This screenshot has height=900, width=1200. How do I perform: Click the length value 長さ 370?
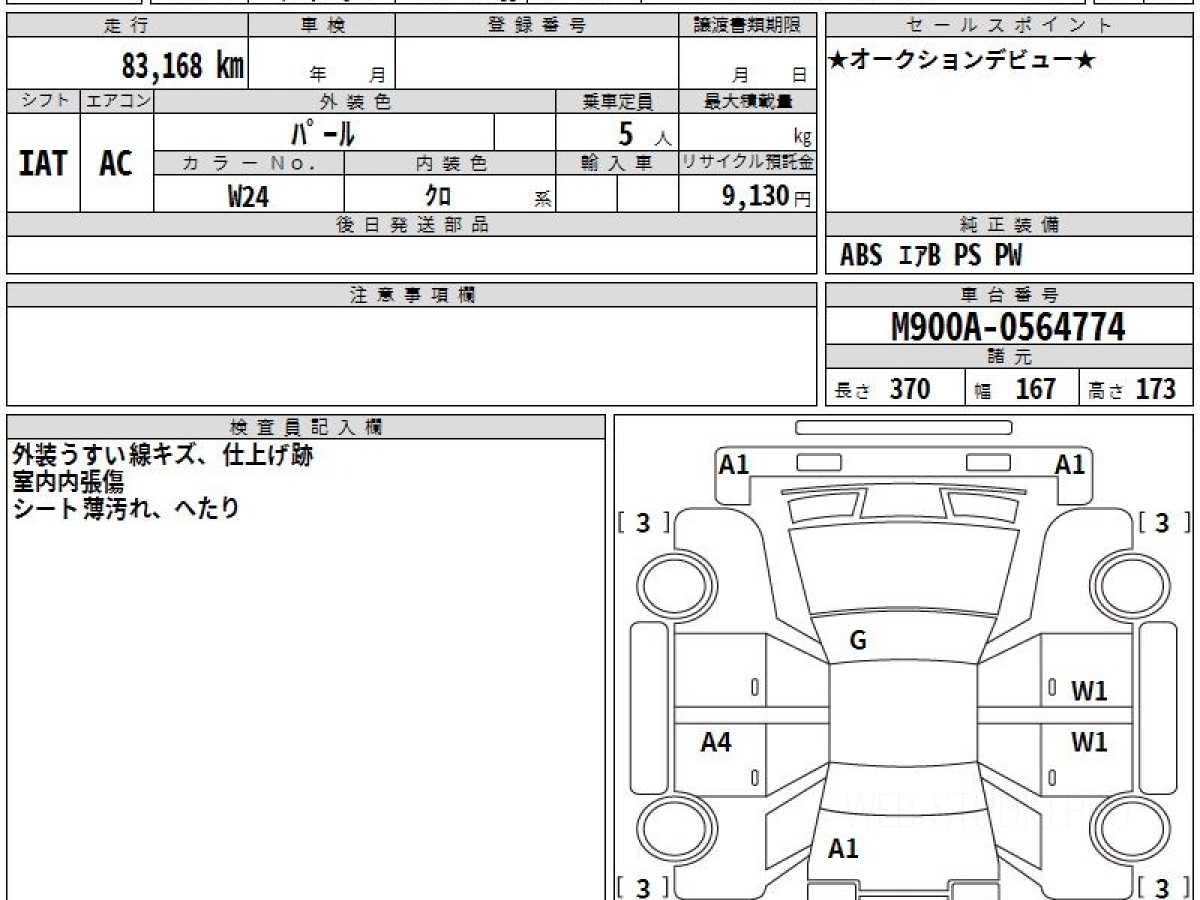pos(883,389)
